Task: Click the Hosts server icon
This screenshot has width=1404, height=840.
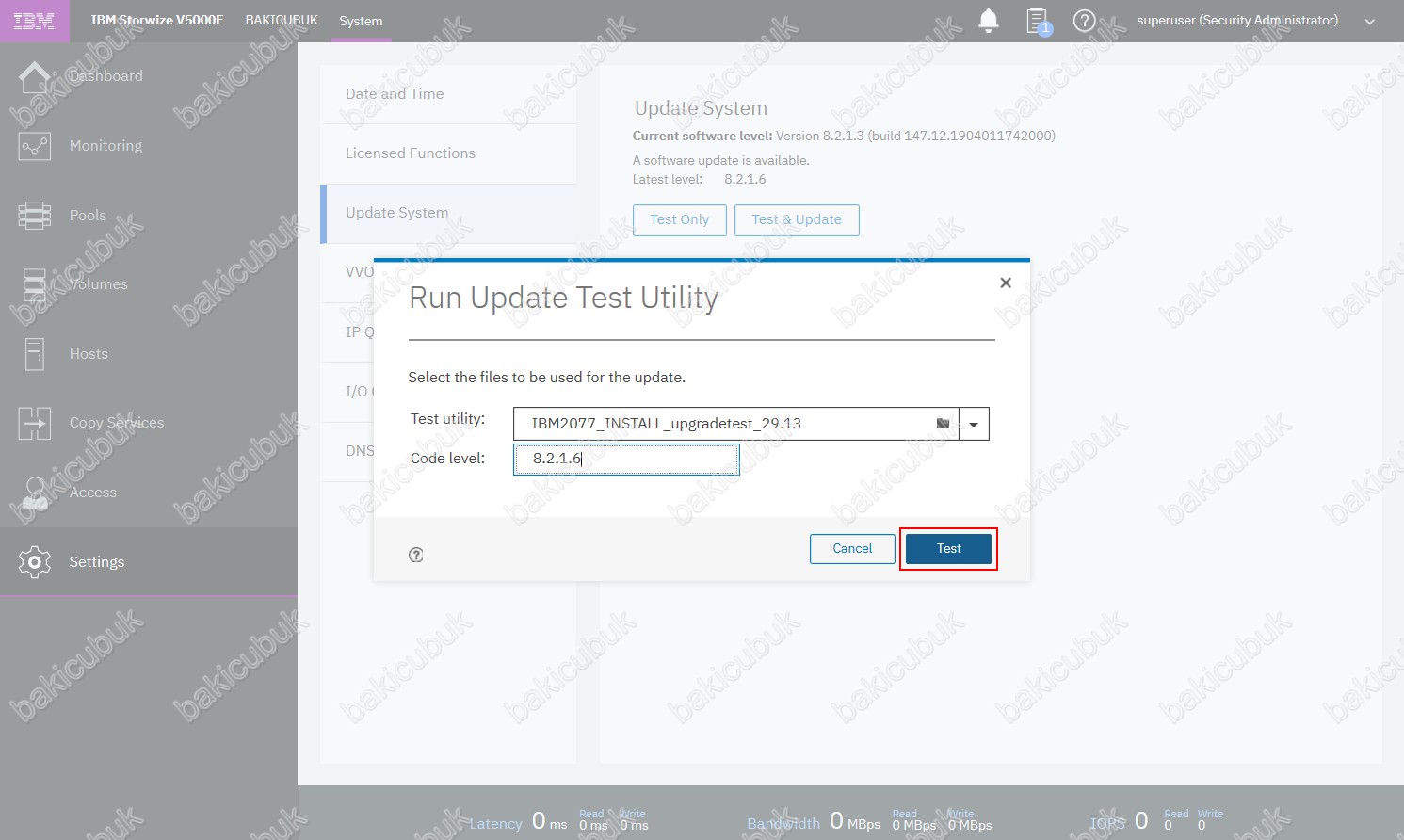Action: (35, 354)
